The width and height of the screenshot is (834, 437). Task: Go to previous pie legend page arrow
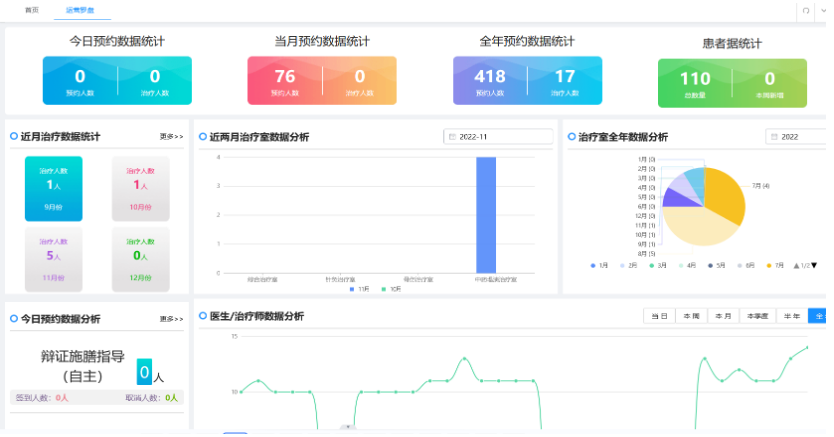point(797,265)
